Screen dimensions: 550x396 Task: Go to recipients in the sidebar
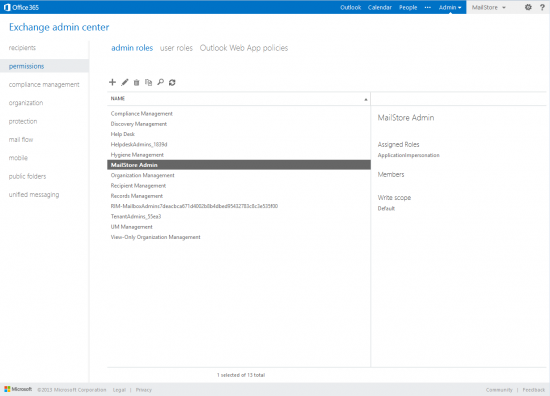pos(22,48)
